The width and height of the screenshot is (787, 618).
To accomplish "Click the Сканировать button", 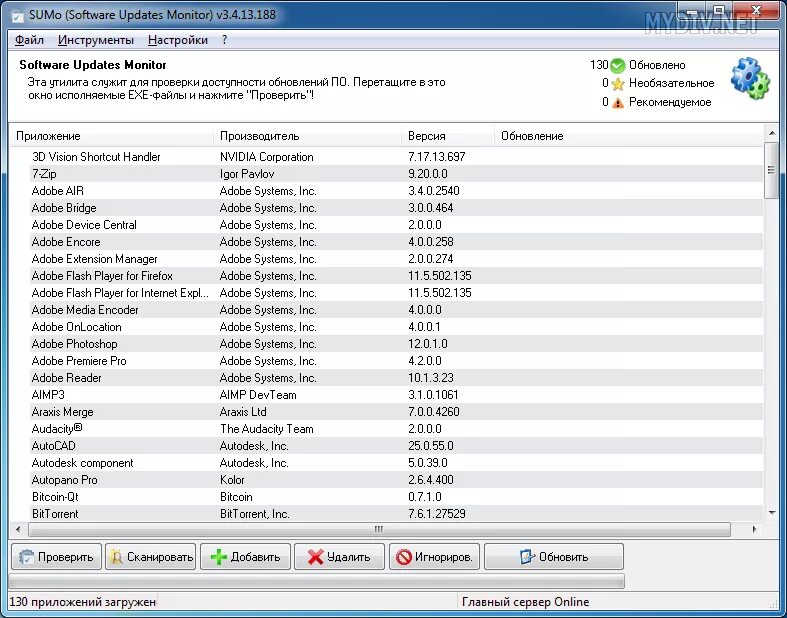I will (151, 556).
